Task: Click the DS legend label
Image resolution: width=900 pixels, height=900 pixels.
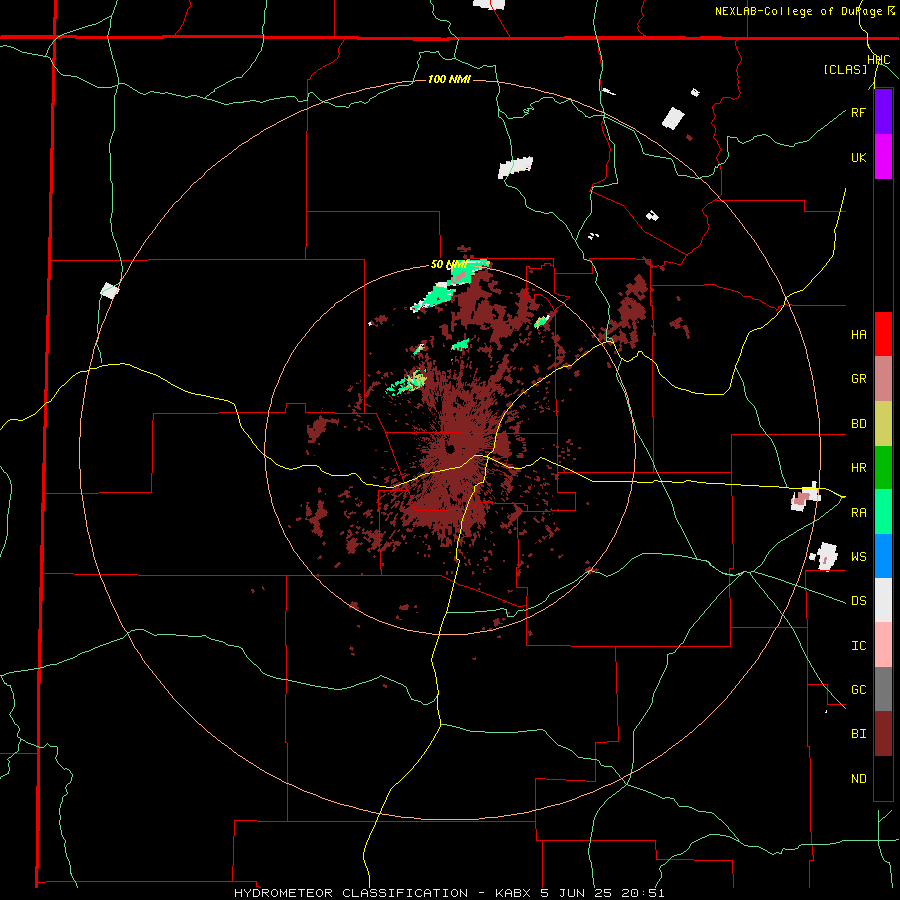Action: point(858,601)
